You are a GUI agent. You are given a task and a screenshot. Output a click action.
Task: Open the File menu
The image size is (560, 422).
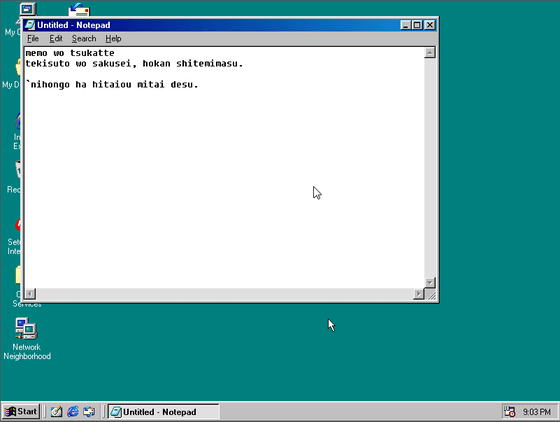point(33,39)
